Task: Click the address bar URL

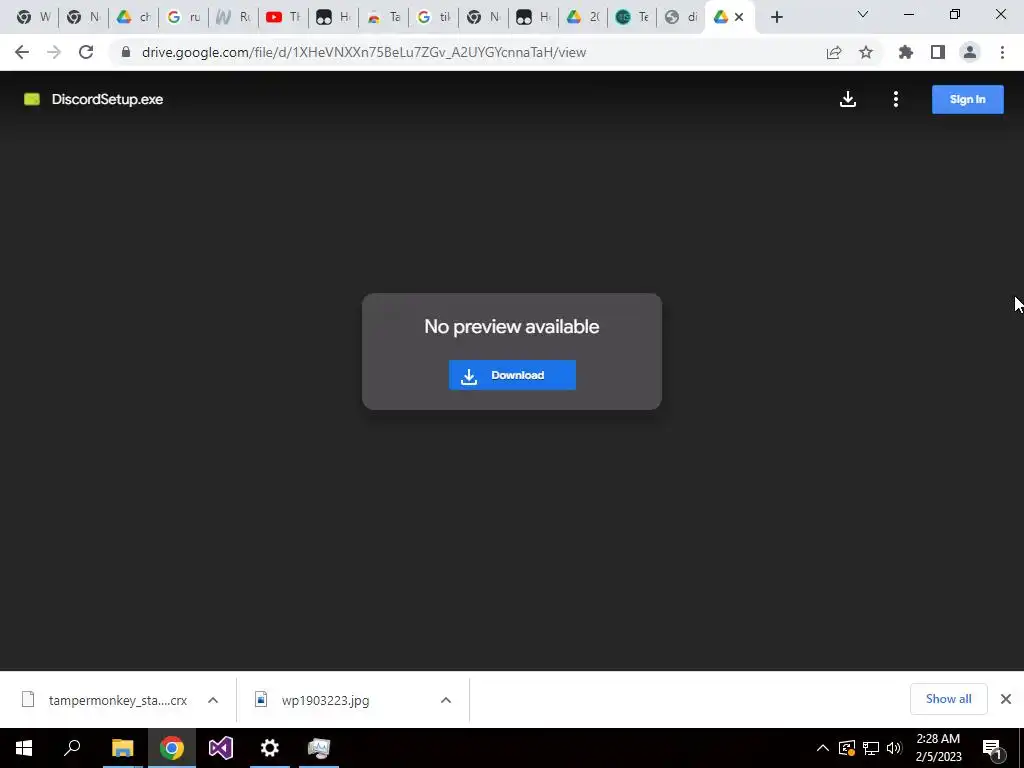Action: coord(364,52)
